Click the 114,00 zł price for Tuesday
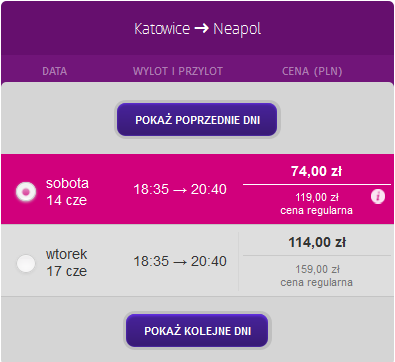Viewport: 395px width, 362px height. pyautogui.click(x=317, y=242)
